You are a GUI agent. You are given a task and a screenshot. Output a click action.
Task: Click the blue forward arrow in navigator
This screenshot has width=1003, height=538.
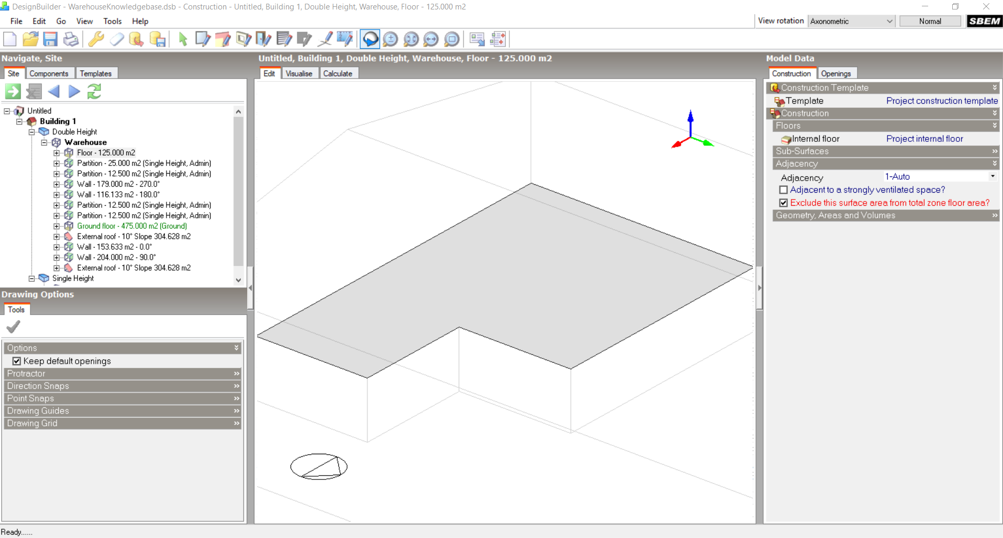point(74,91)
